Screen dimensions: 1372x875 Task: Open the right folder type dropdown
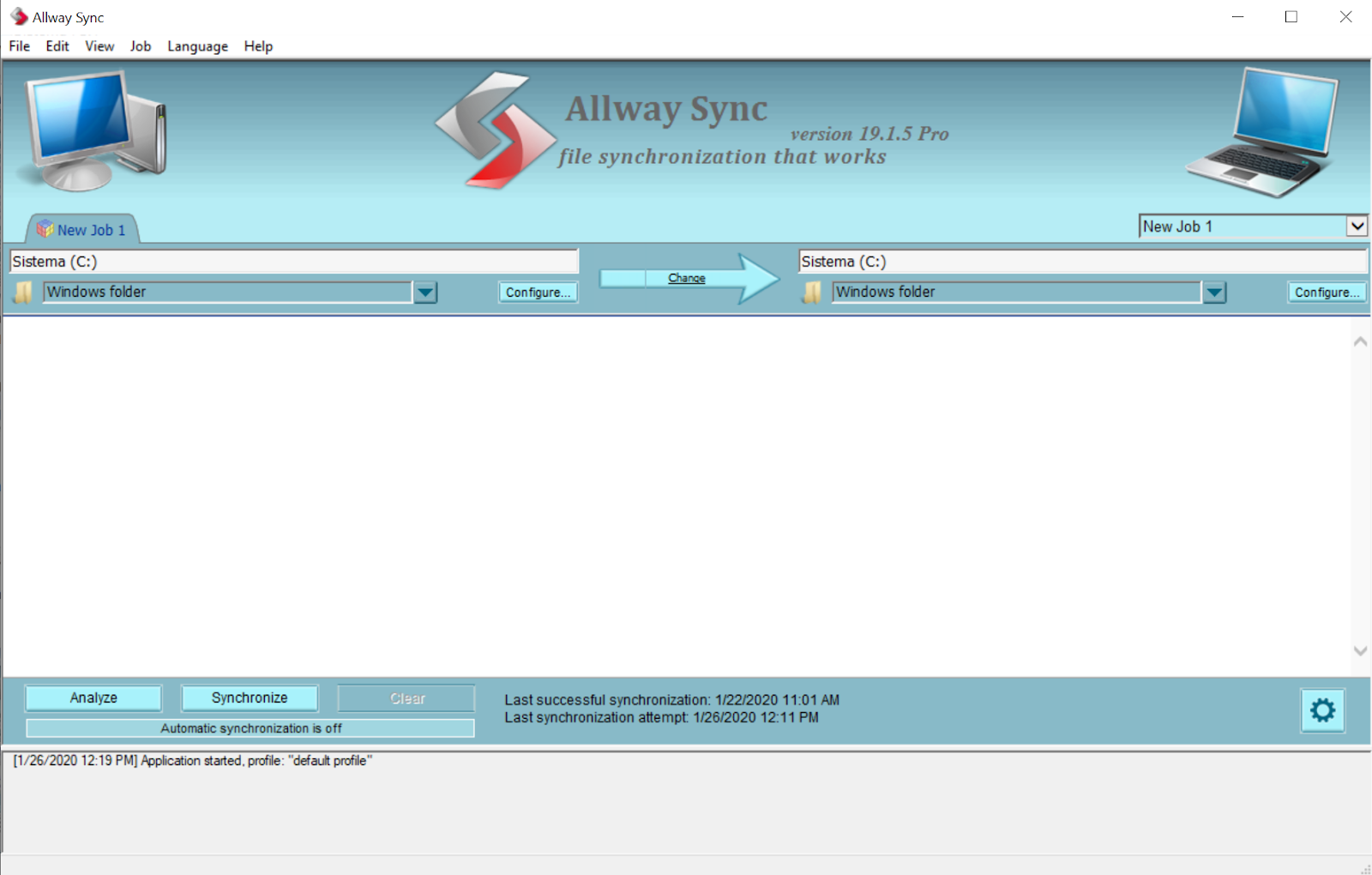1214,293
